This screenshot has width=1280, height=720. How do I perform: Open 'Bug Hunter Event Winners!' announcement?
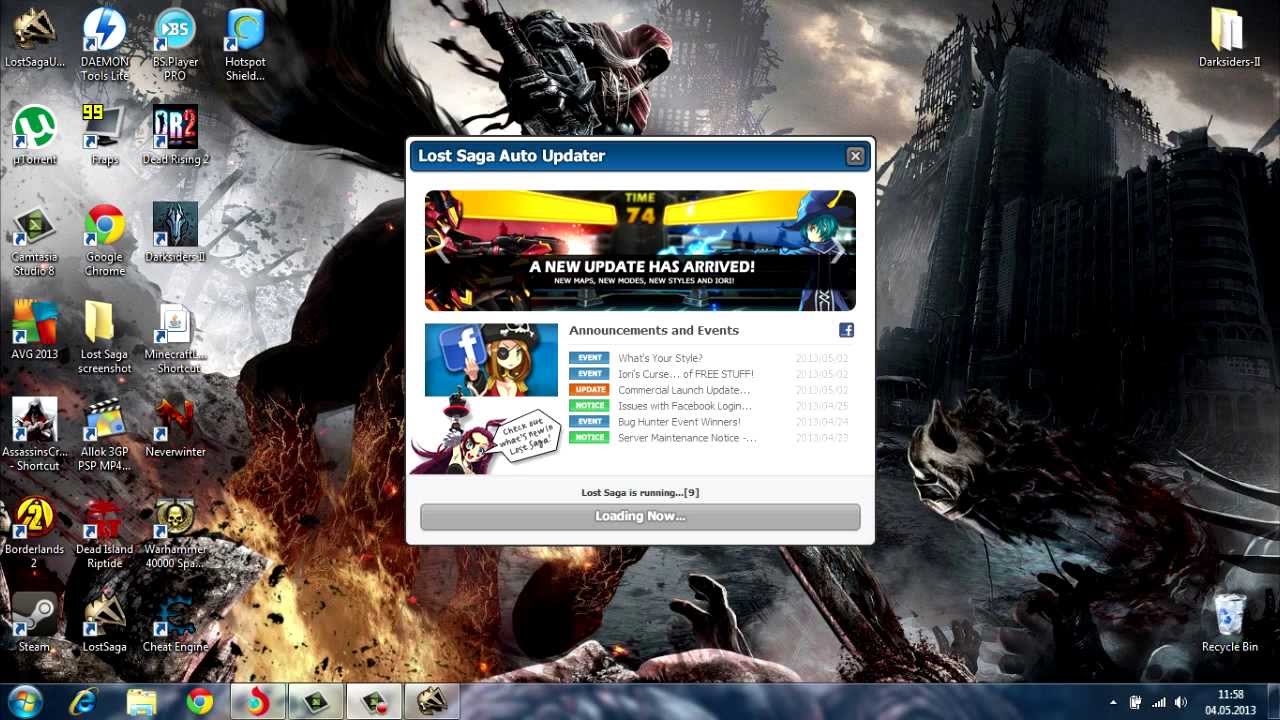(x=679, y=422)
